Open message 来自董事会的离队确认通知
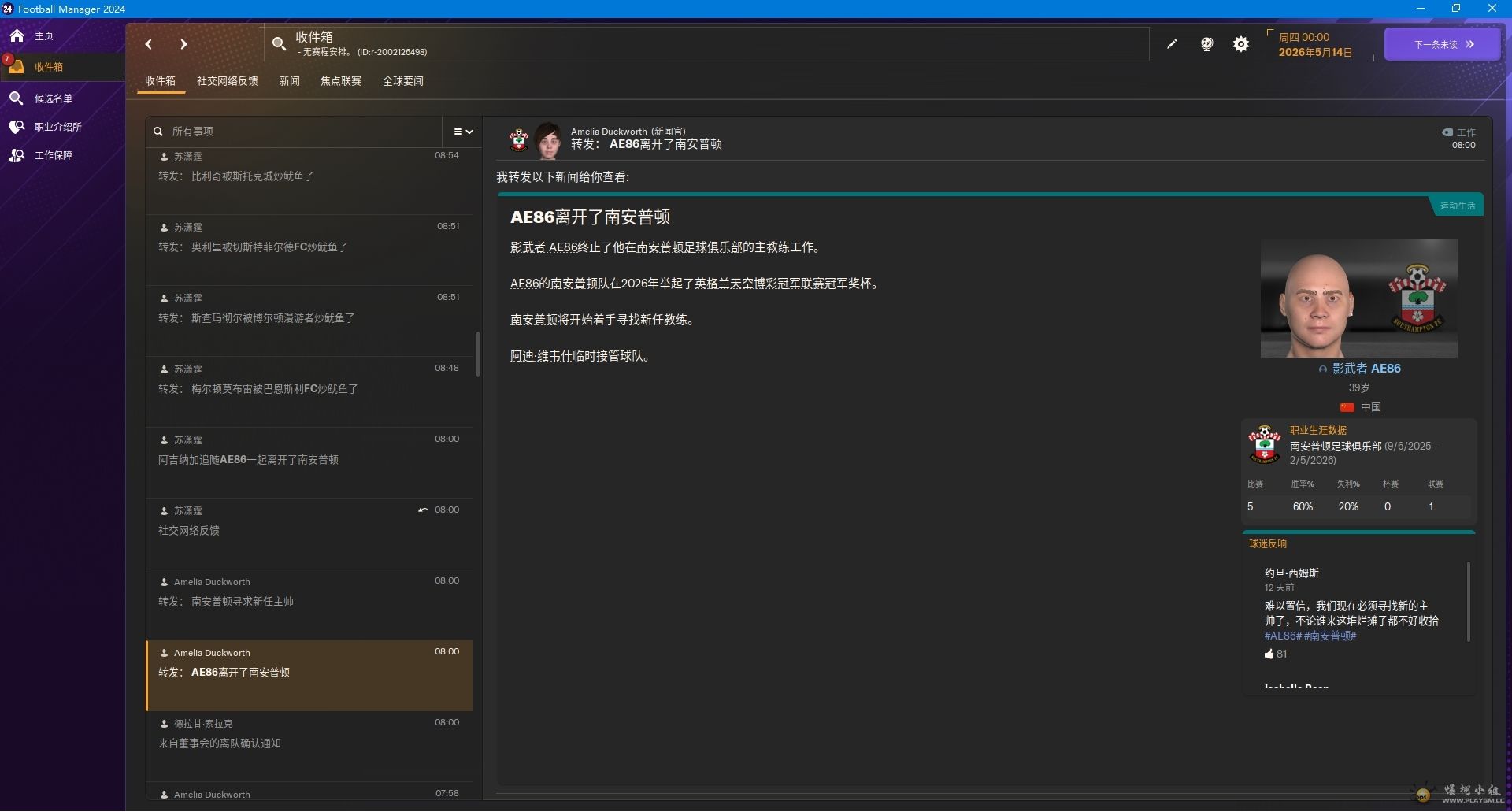The width and height of the screenshot is (1512, 812). [309, 747]
